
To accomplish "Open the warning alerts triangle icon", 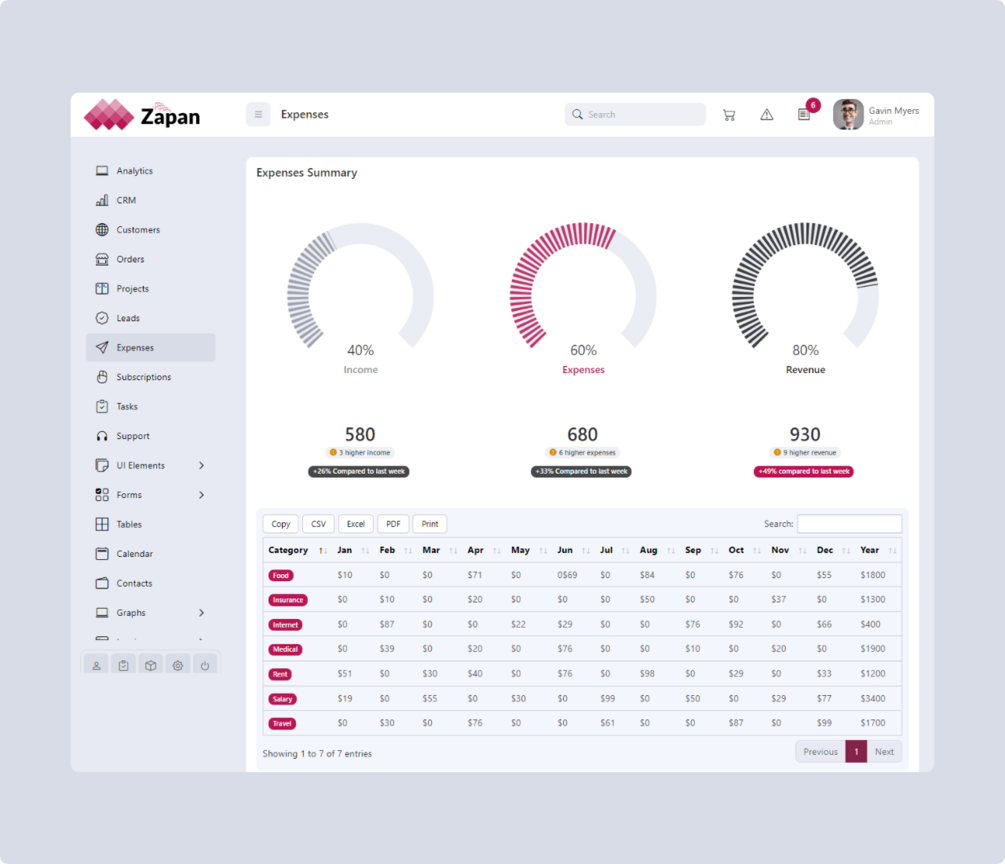I will 767,115.
